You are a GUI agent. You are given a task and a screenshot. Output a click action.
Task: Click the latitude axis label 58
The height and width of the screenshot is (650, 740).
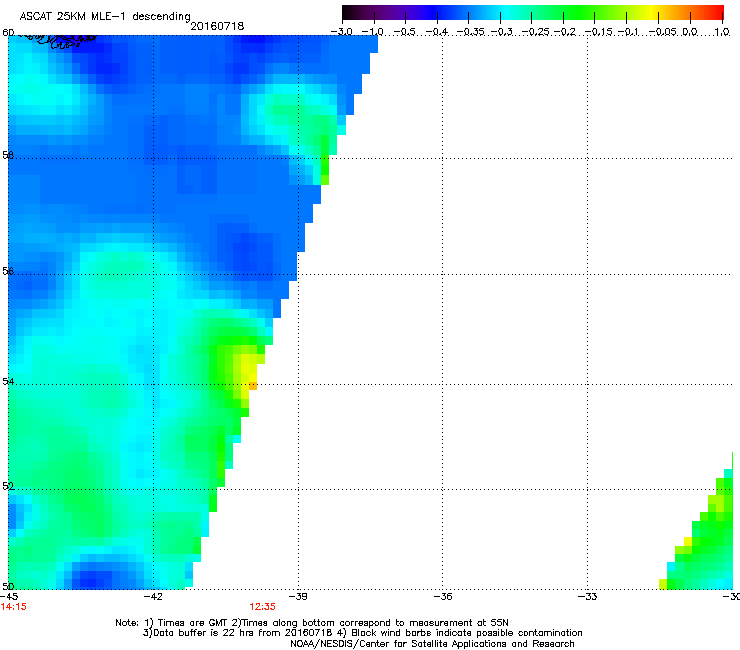[x=8, y=155]
